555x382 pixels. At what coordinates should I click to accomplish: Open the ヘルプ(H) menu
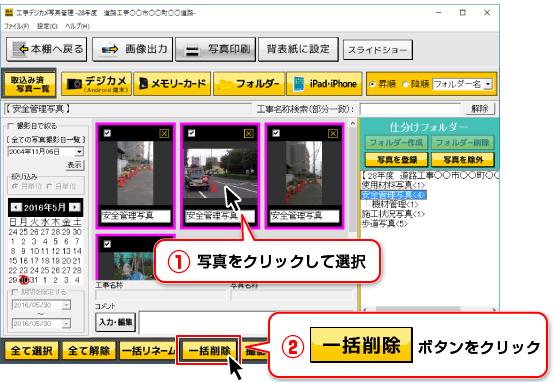[x=77, y=26]
